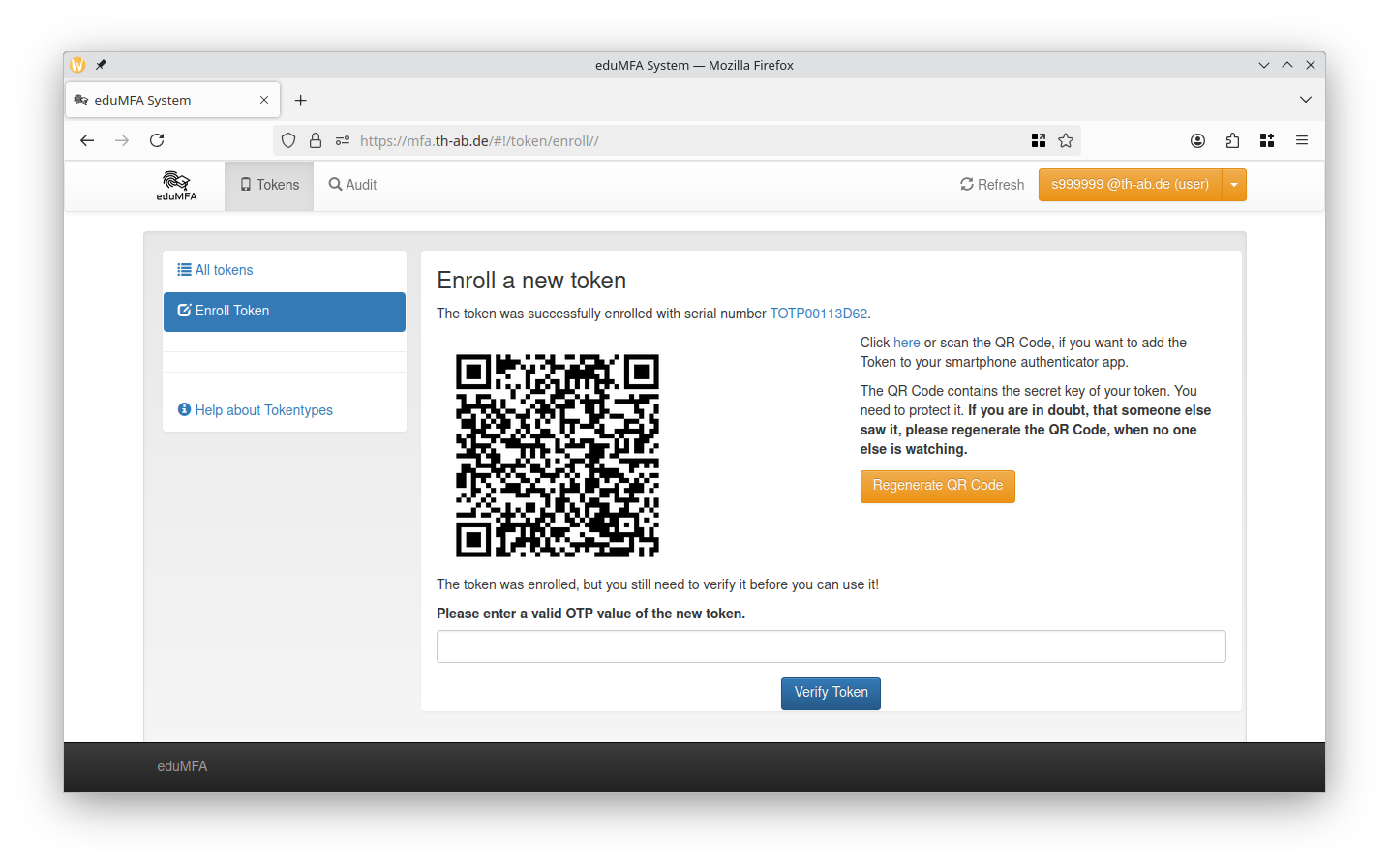
Task: Open the Tokens navigation tab
Action: 269,185
